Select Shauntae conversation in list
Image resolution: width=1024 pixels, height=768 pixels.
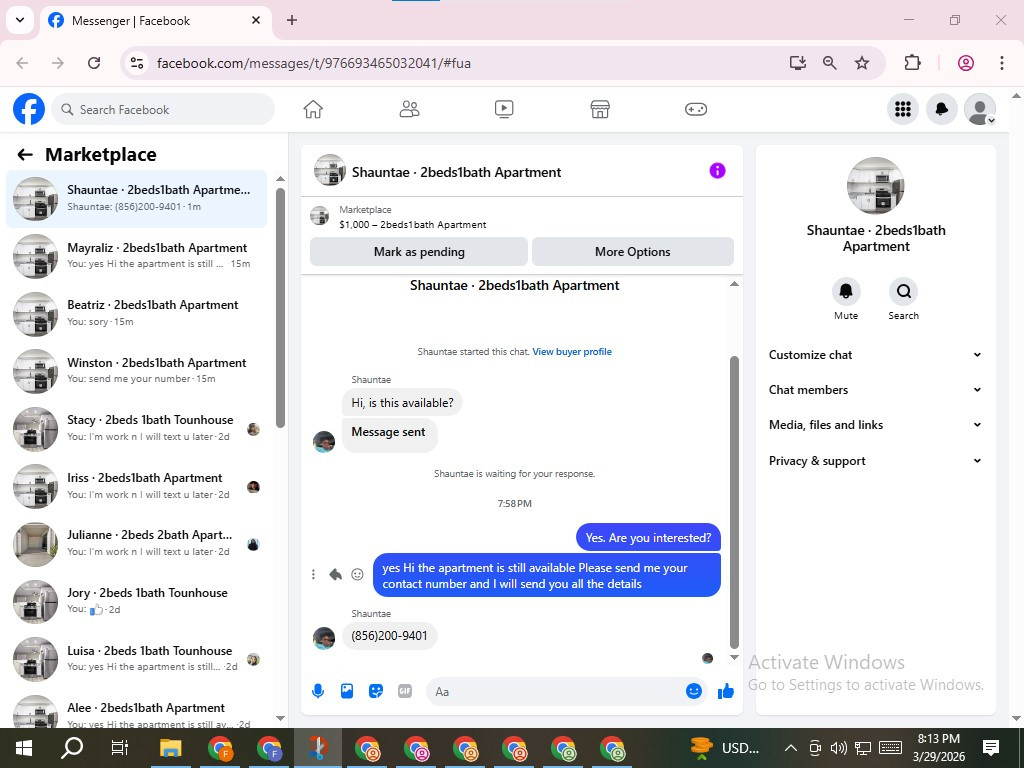(x=137, y=199)
